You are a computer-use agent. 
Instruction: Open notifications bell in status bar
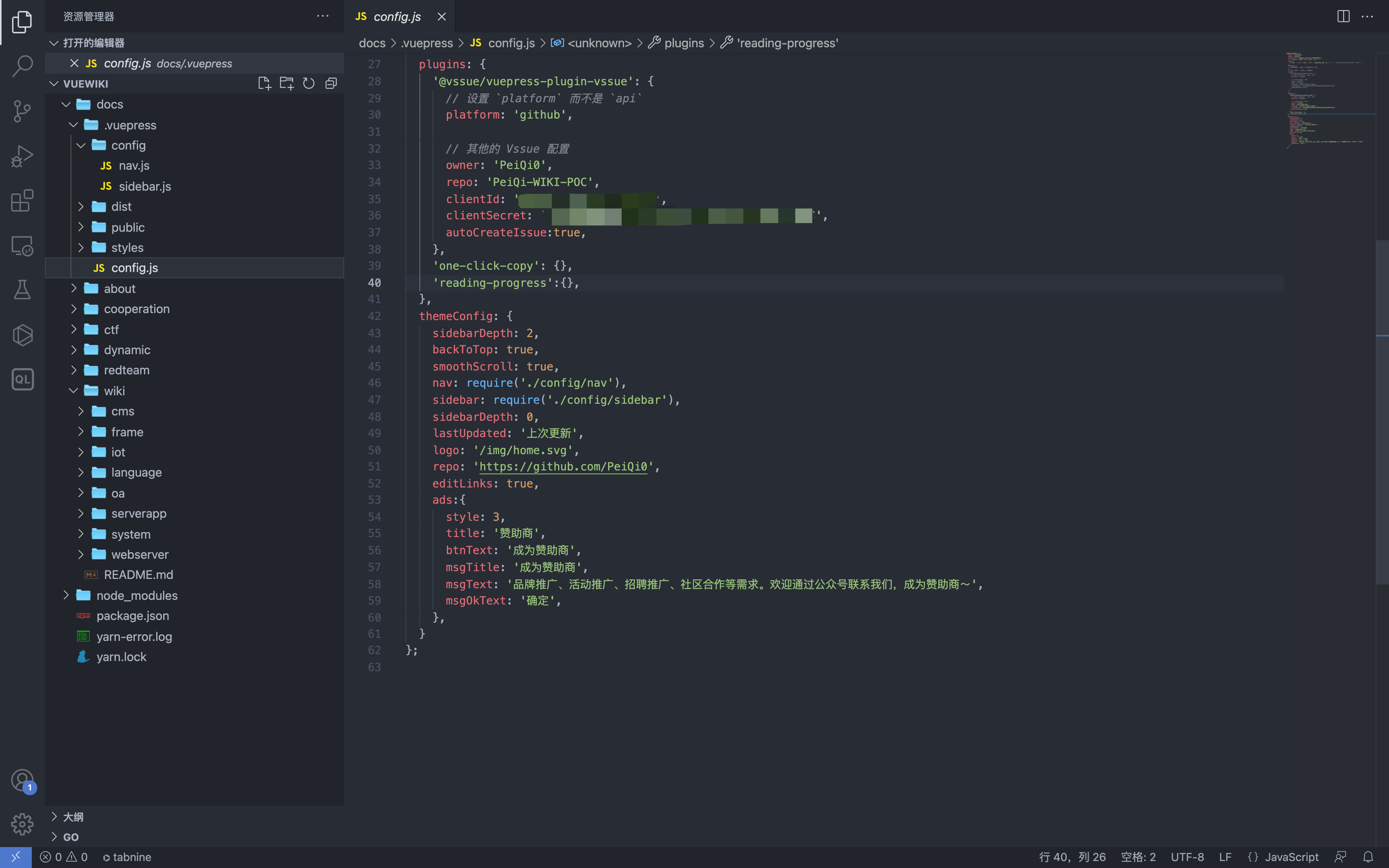pos(1368,856)
